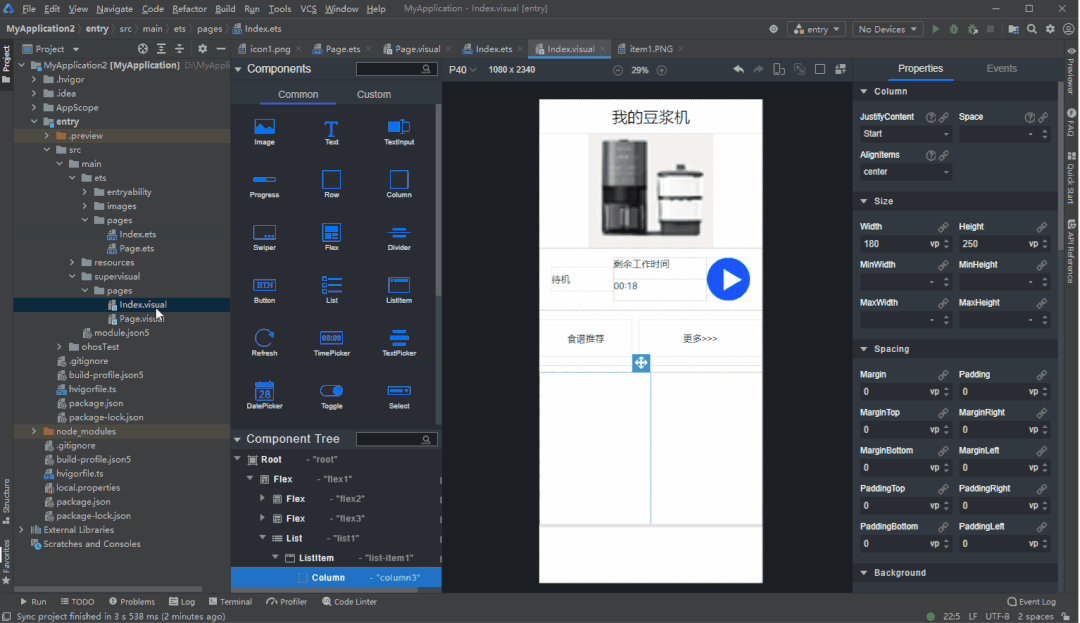Image resolution: width=1080 pixels, height=623 pixels.
Task: Open the AlignItems dropdown showing center
Action: coord(905,172)
